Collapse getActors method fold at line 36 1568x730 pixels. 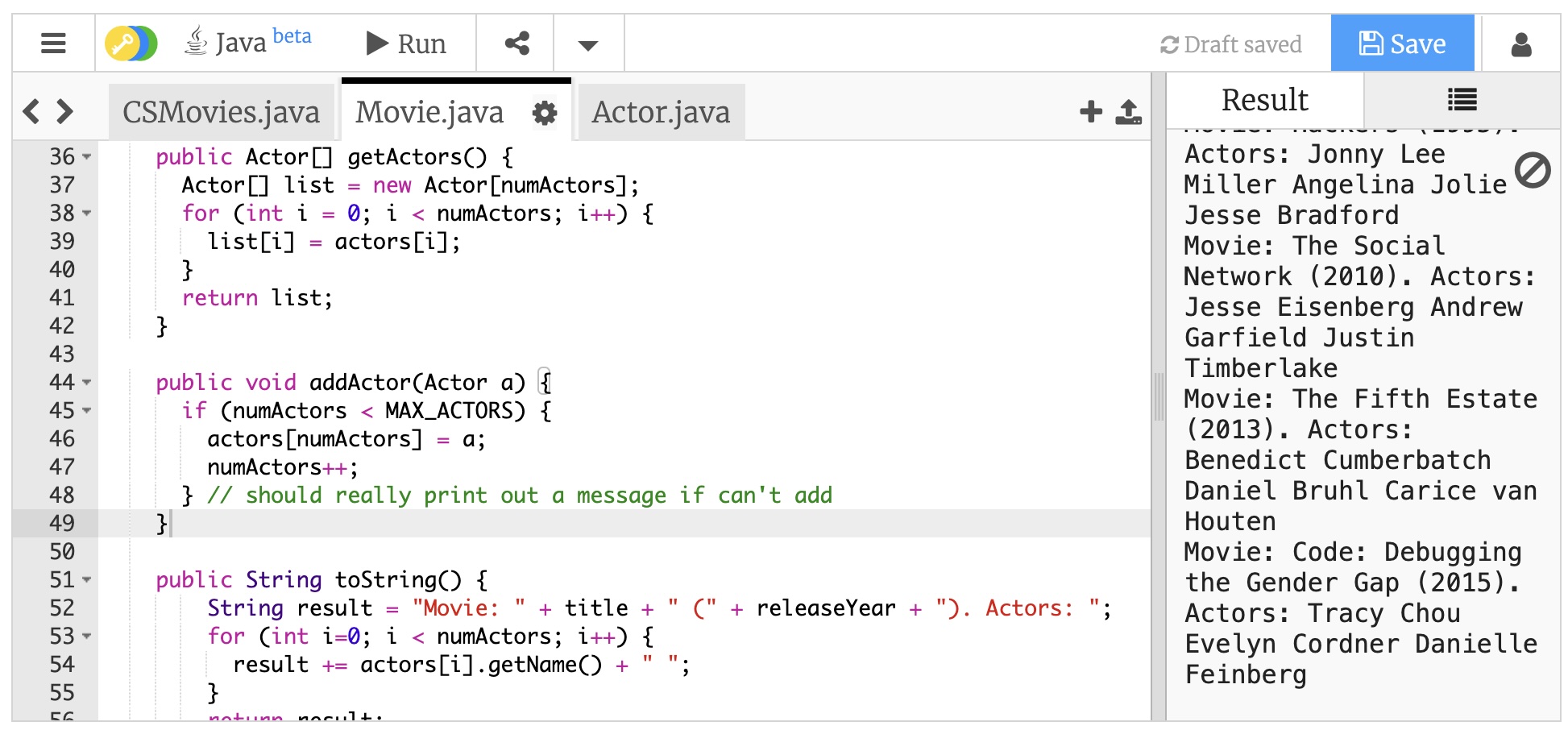click(x=87, y=157)
